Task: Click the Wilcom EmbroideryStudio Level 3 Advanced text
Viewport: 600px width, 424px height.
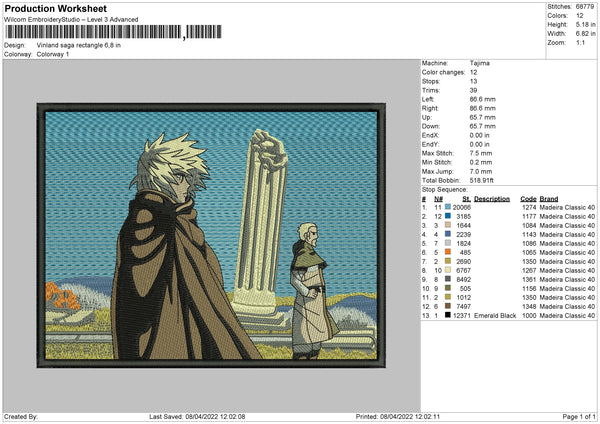Action: (x=71, y=20)
